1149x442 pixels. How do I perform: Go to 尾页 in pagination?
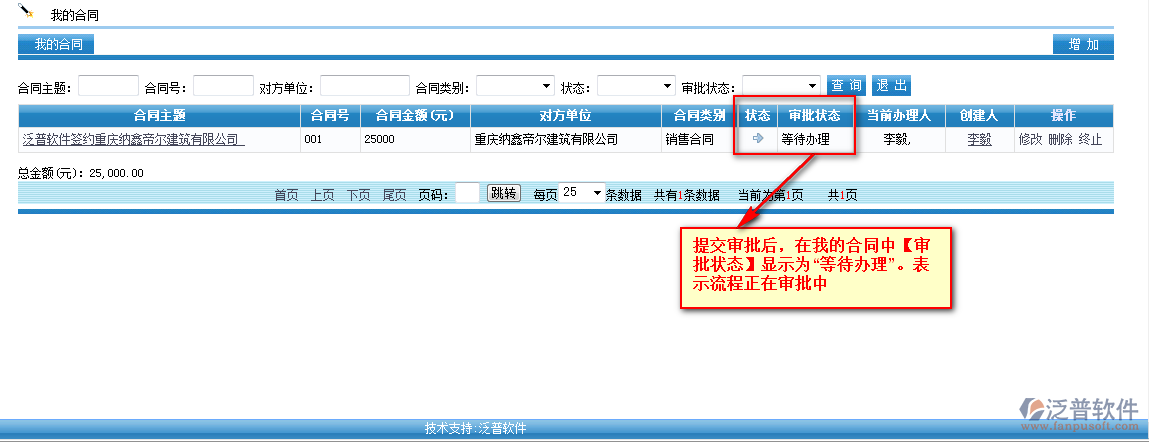click(x=394, y=195)
